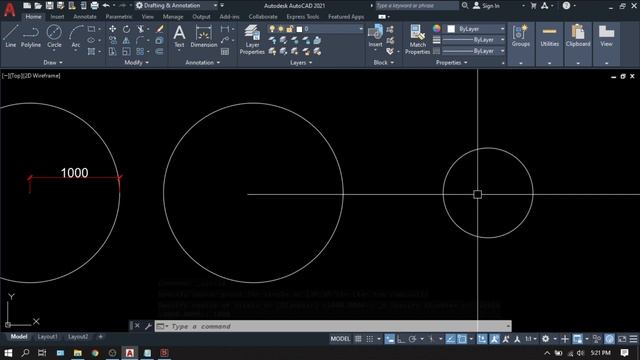Click MODEL space button in status bar

pos(340,339)
